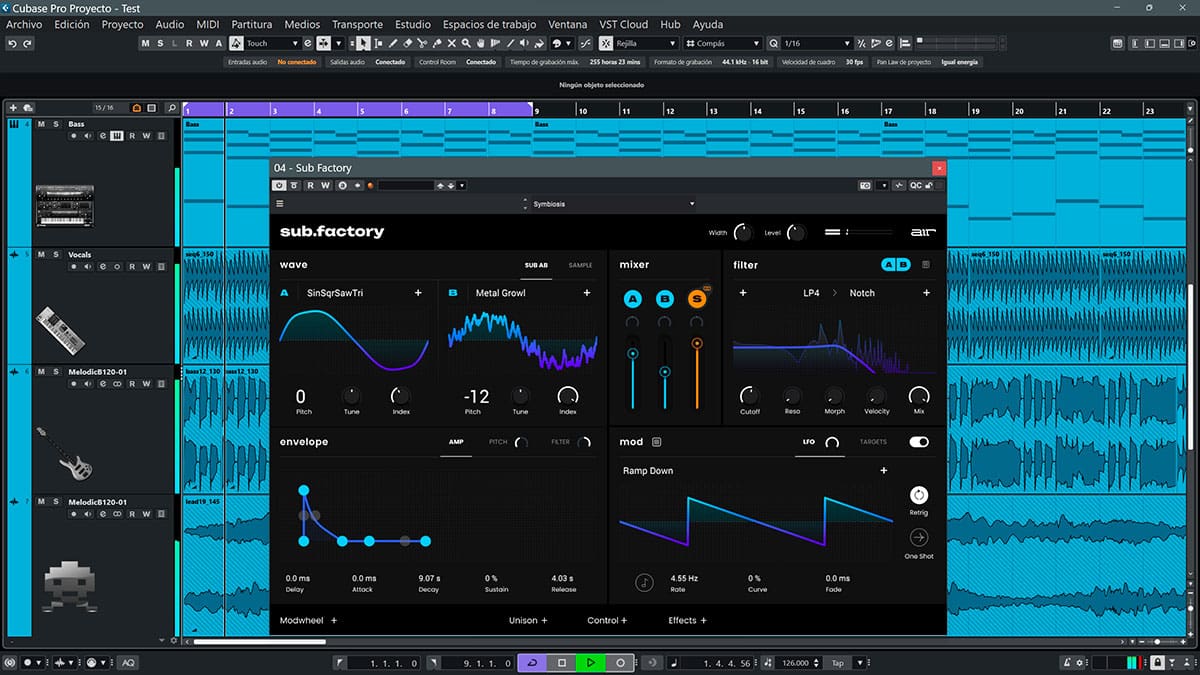
Task: Add a new track with the plus button
Action: (13, 107)
